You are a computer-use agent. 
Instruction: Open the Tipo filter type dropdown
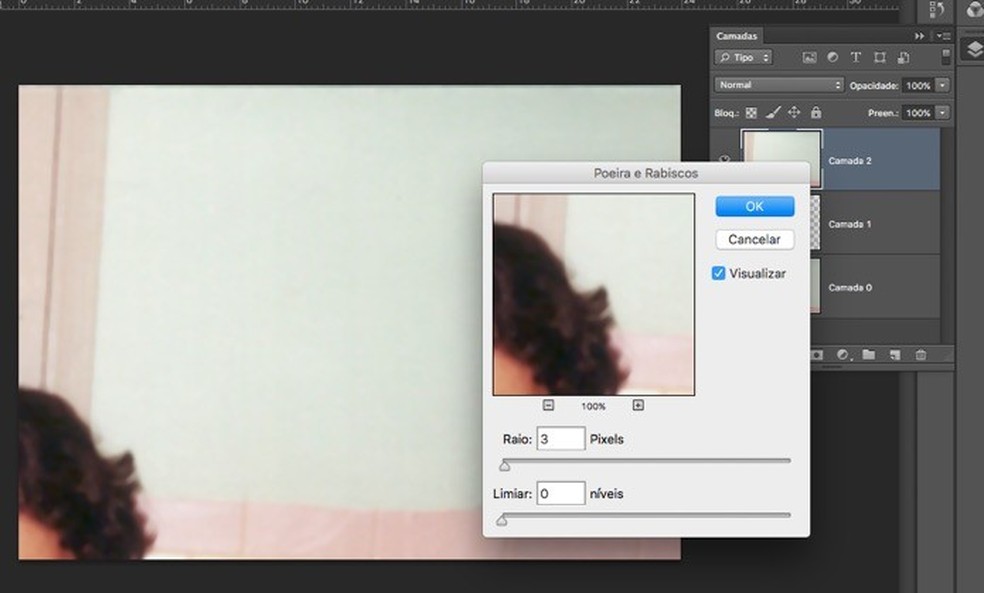[x=745, y=58]
